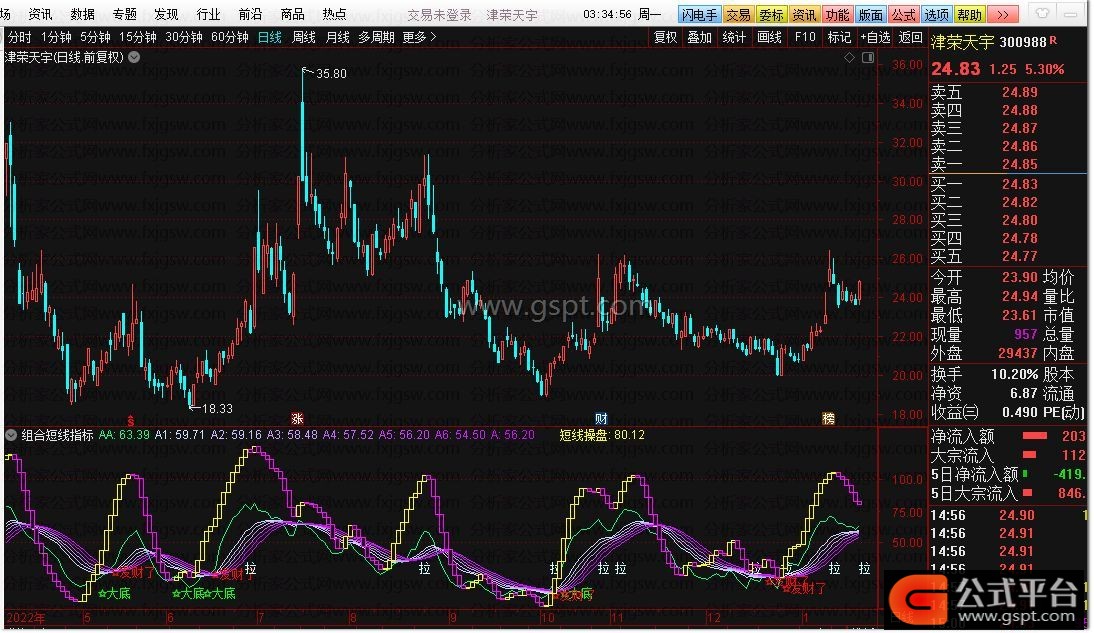Click the 卖一 24.85 order row
The image size is (1094, 633).
click(1008, 165)
